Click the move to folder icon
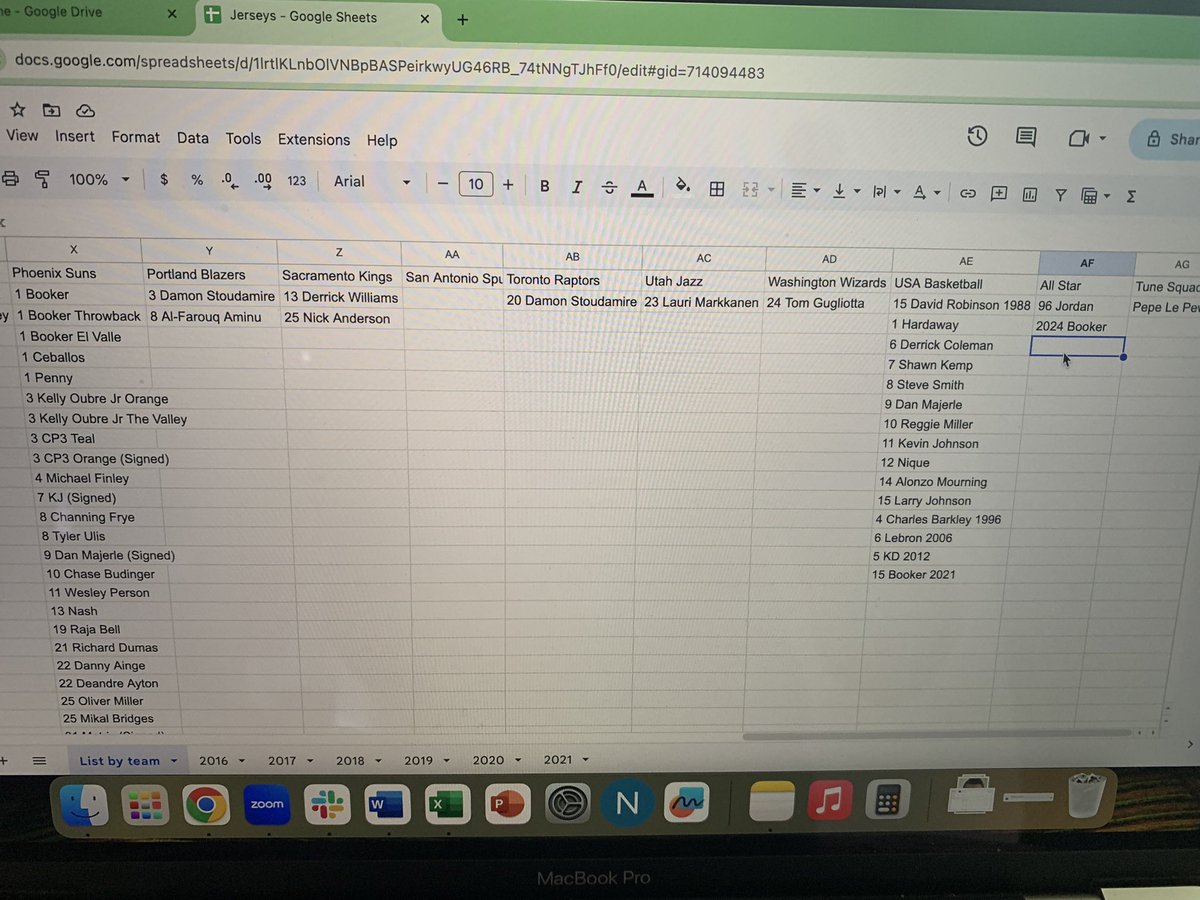This screenshot has width=1200, height=900. pos(51,109)
